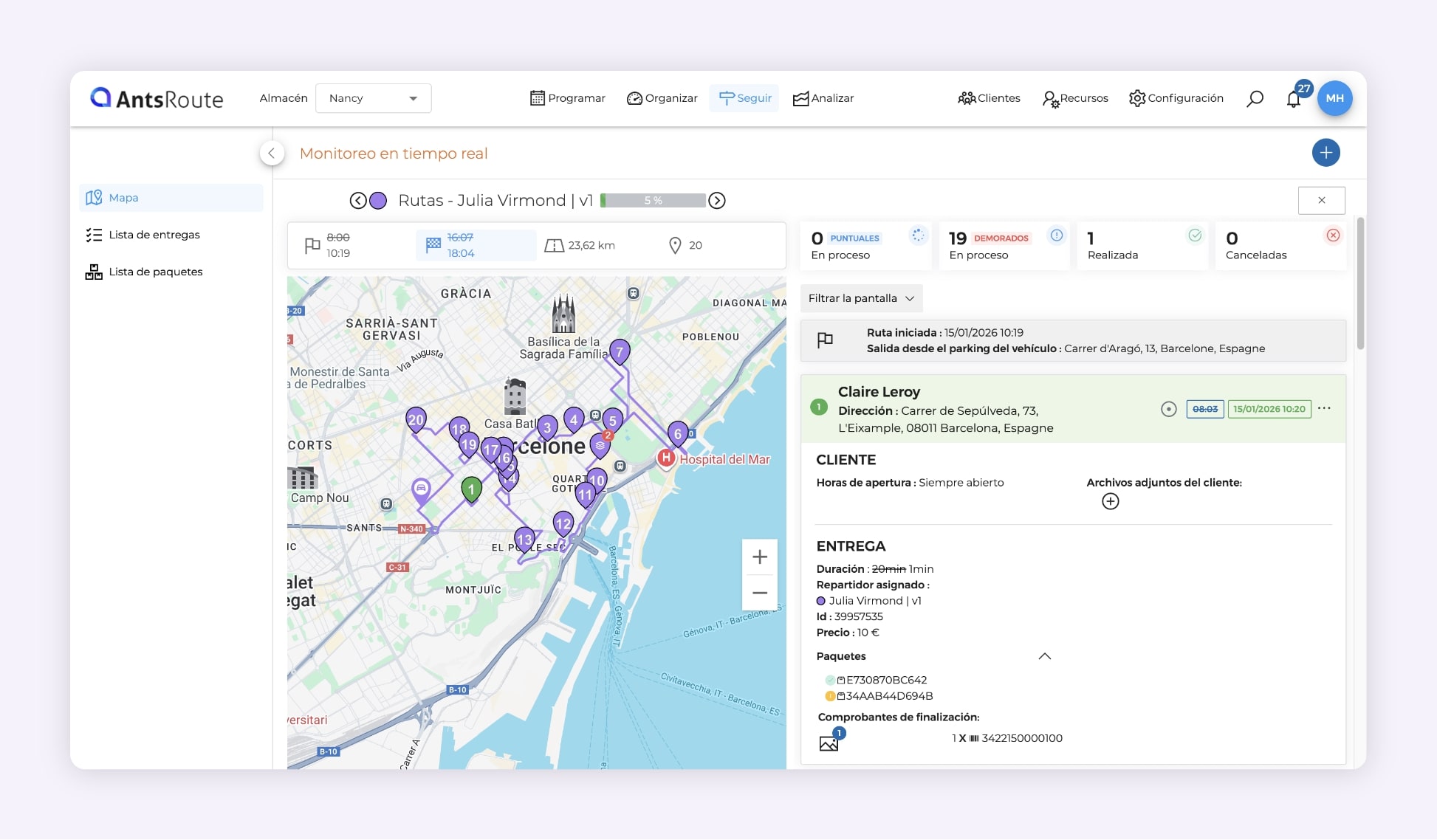Click the purple route color swatch

pyautogui.click(x=378, y=201)
